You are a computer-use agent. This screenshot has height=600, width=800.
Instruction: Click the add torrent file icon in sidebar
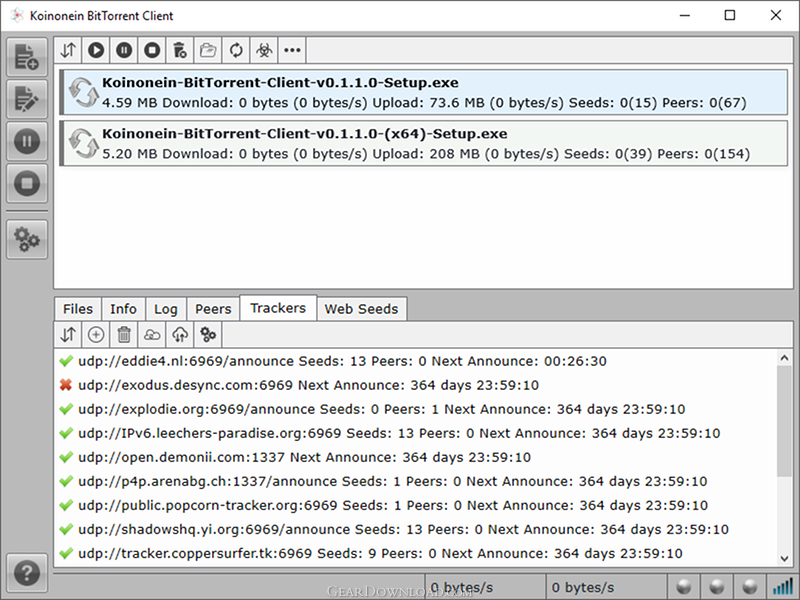click(27, 57)
